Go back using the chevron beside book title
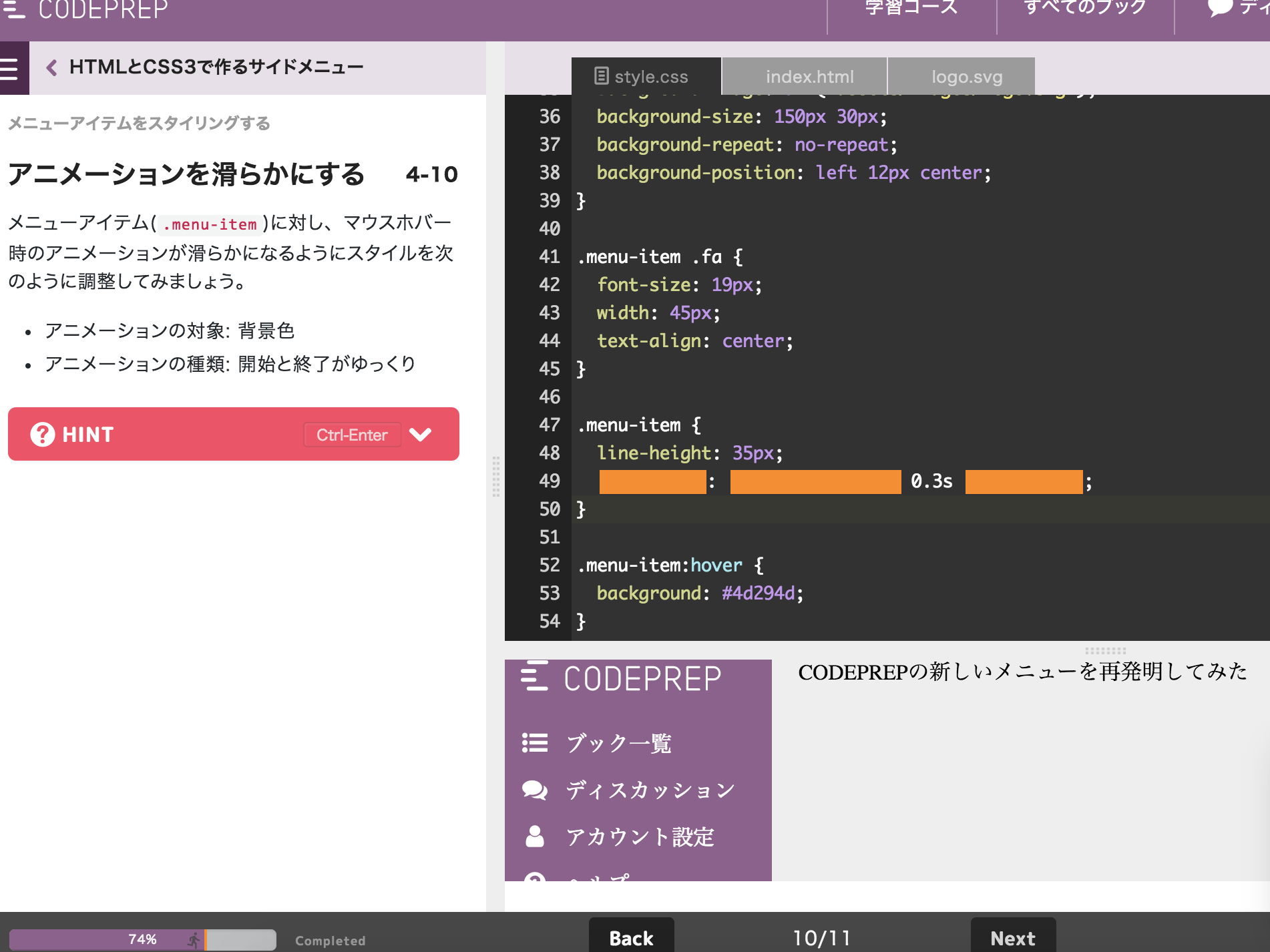This screenshot has width=1270, height=952. coord(51,67)
